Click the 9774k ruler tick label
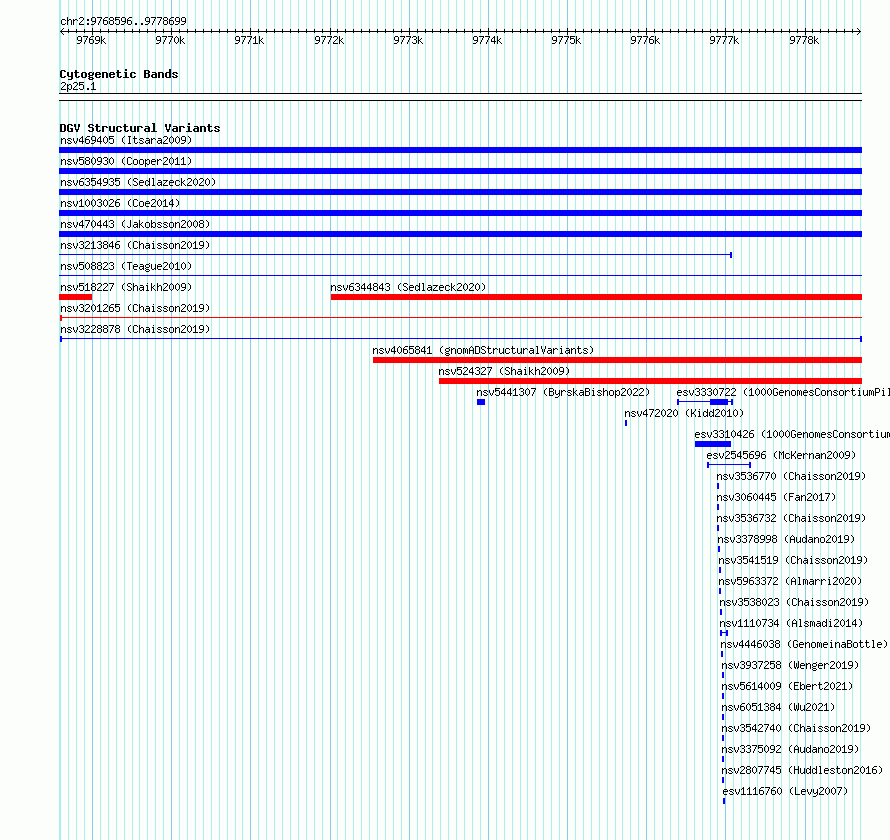This screenshot has width=890, height=840. 487,40
